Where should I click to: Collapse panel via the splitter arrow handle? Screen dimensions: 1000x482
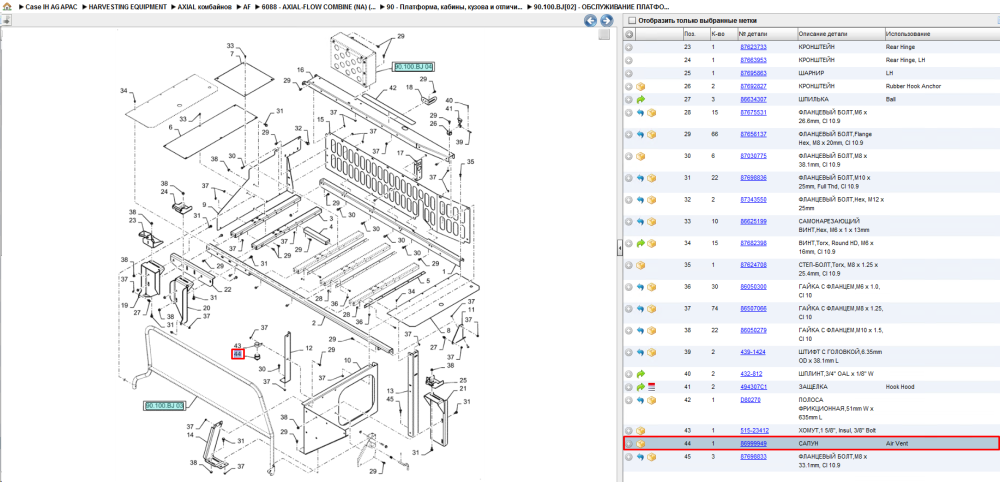619,250
